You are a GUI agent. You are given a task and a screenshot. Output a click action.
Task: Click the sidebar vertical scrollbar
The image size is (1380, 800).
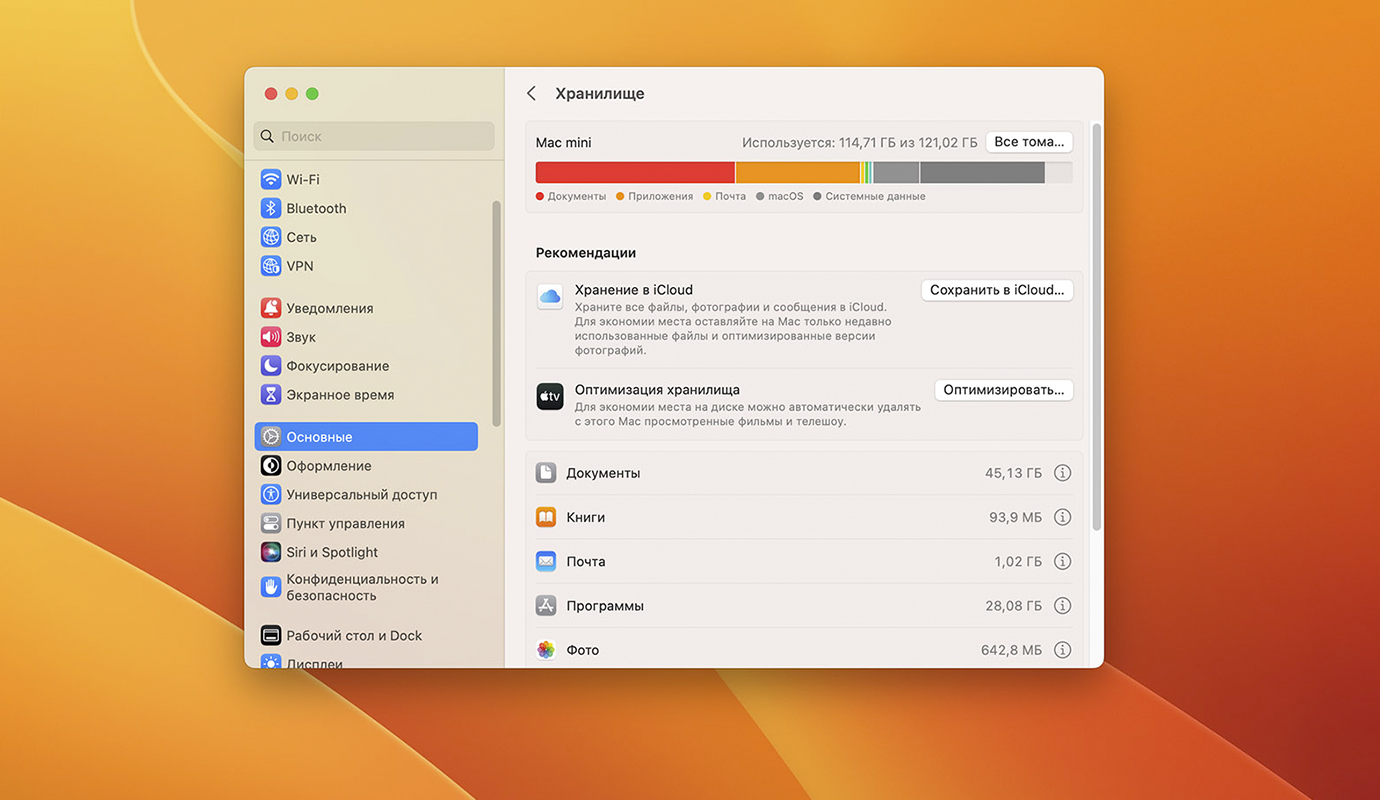click(x=497, y=314)
